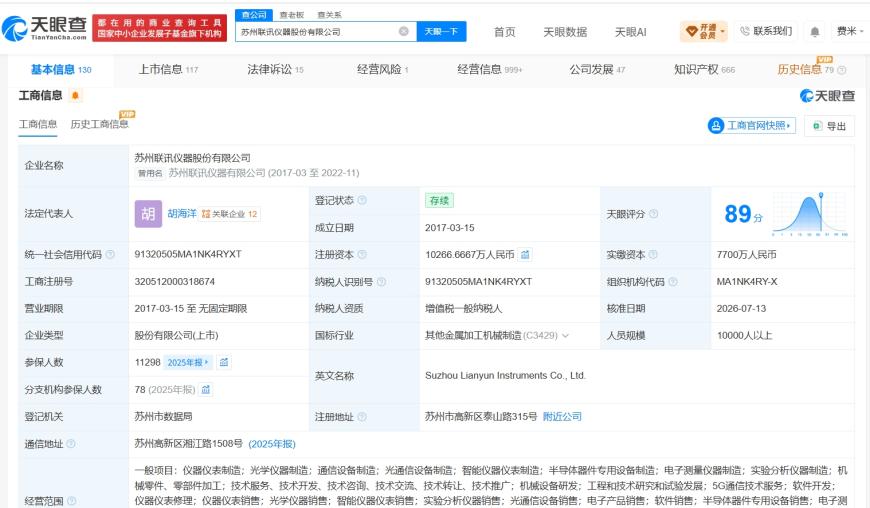The height and width of the screenshot is (508, 870).
Task: Switch to the 公司发展 tab
Action: pos(597,69)
